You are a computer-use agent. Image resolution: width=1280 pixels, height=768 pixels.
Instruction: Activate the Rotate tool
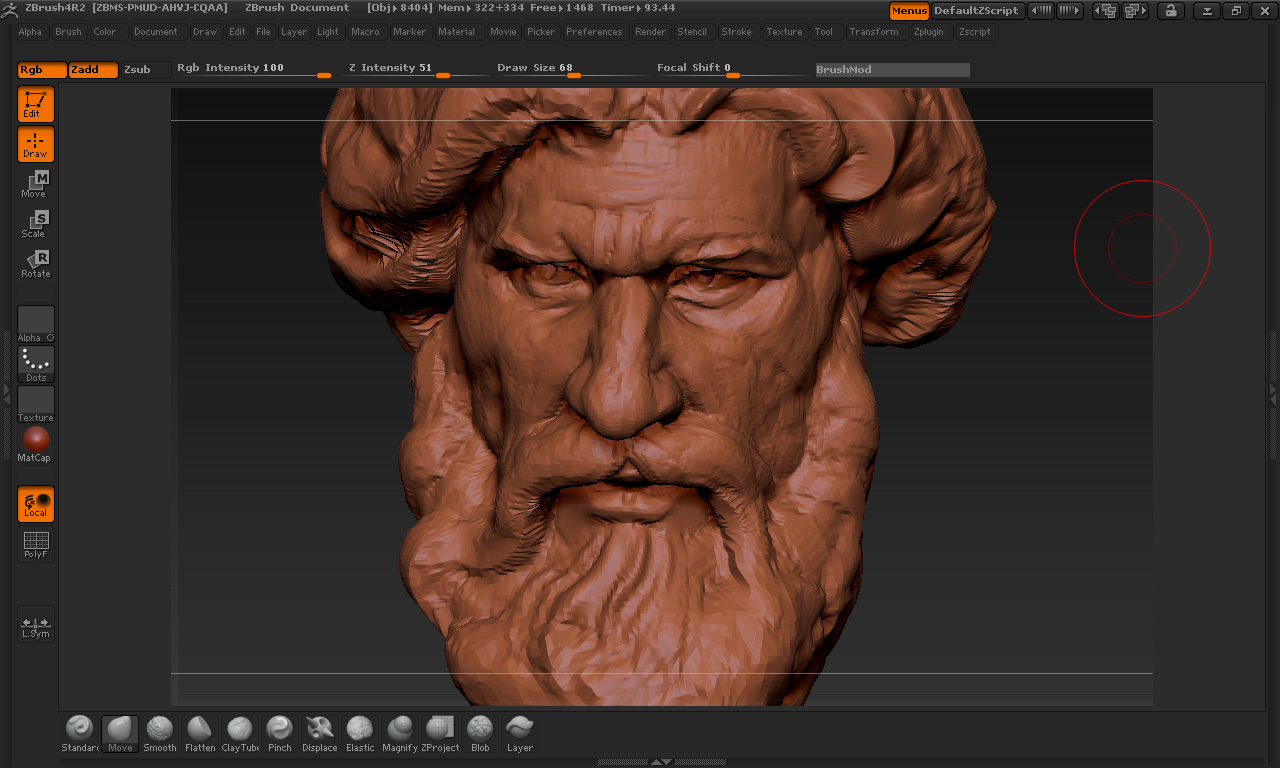(36, 264)
